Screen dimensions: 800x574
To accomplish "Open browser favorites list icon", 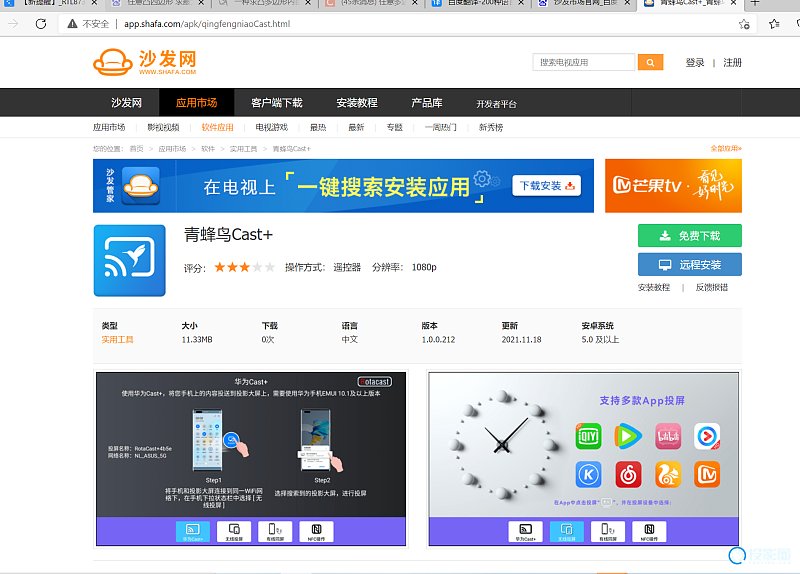I will 774,24.
